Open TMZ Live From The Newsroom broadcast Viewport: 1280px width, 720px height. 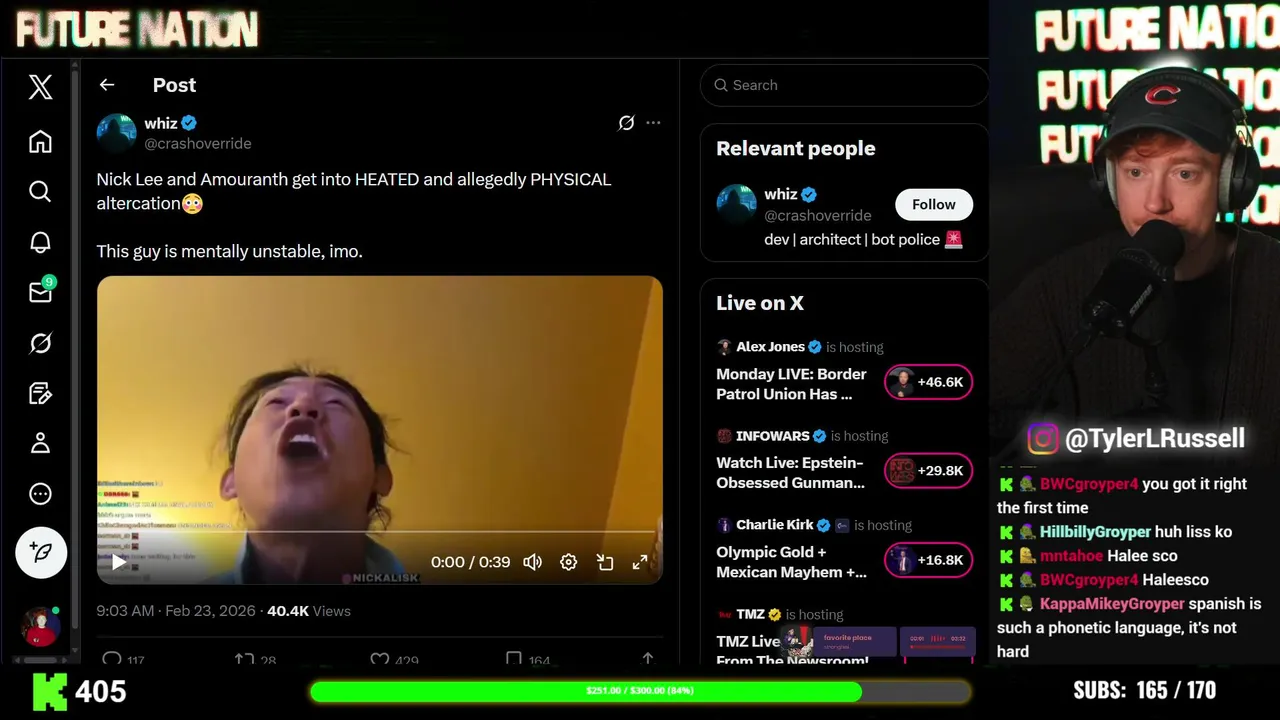[793, 650]
